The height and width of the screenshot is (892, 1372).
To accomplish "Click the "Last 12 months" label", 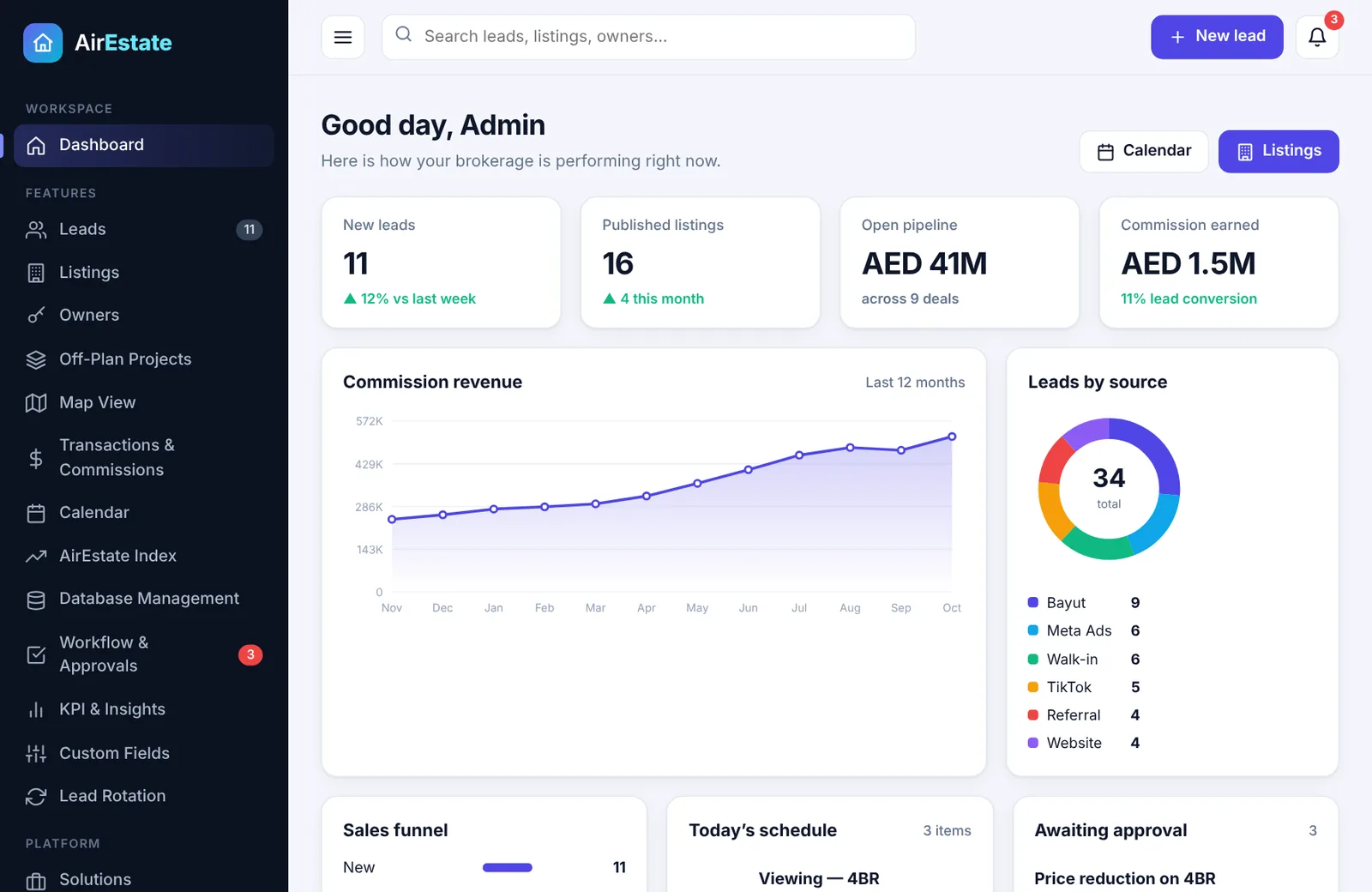I will click(x=915, y=383).
